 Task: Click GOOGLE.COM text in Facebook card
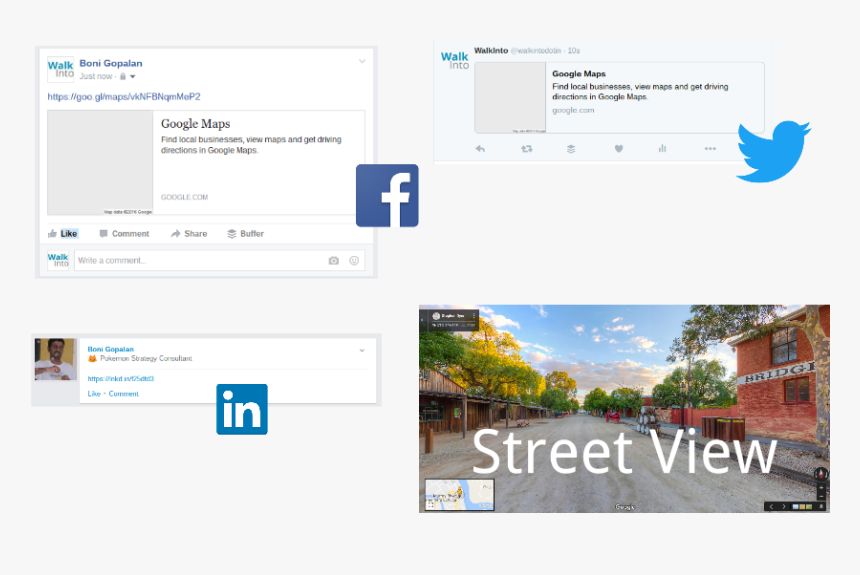[x=184, y=198]
